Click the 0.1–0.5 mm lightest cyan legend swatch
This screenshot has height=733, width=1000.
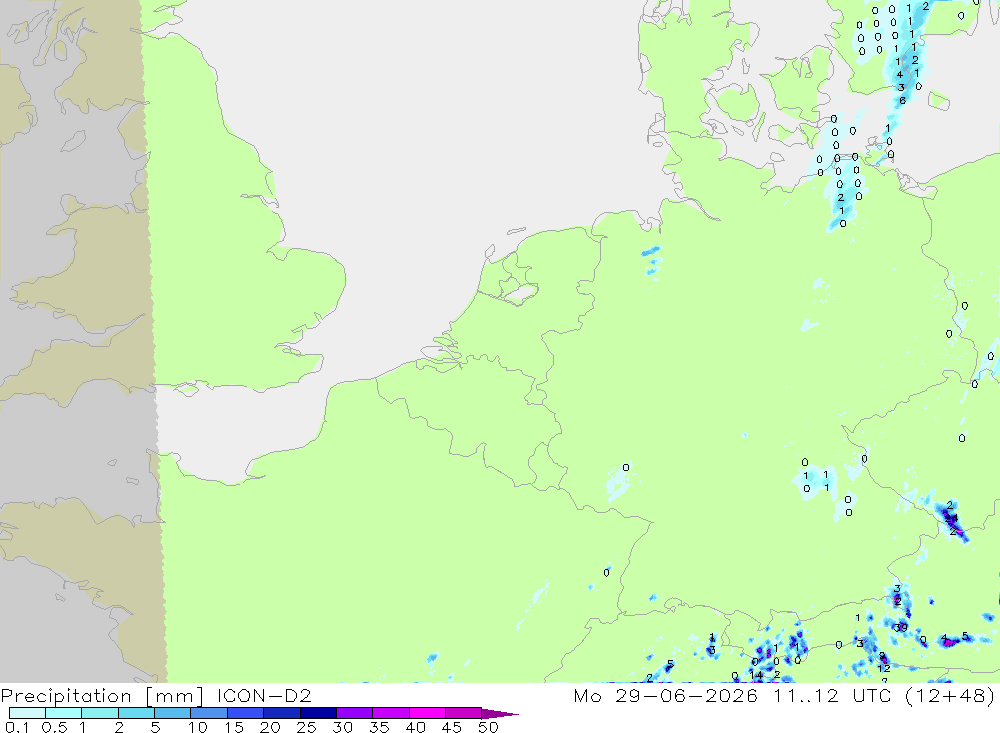pos(27,713)
